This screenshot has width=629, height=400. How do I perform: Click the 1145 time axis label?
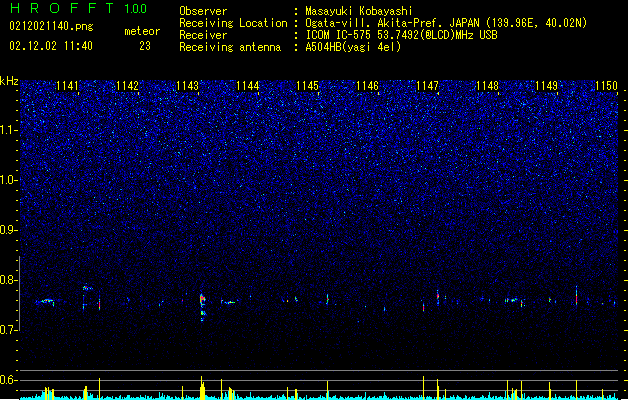pyautogui.click(x=307, y=86)
